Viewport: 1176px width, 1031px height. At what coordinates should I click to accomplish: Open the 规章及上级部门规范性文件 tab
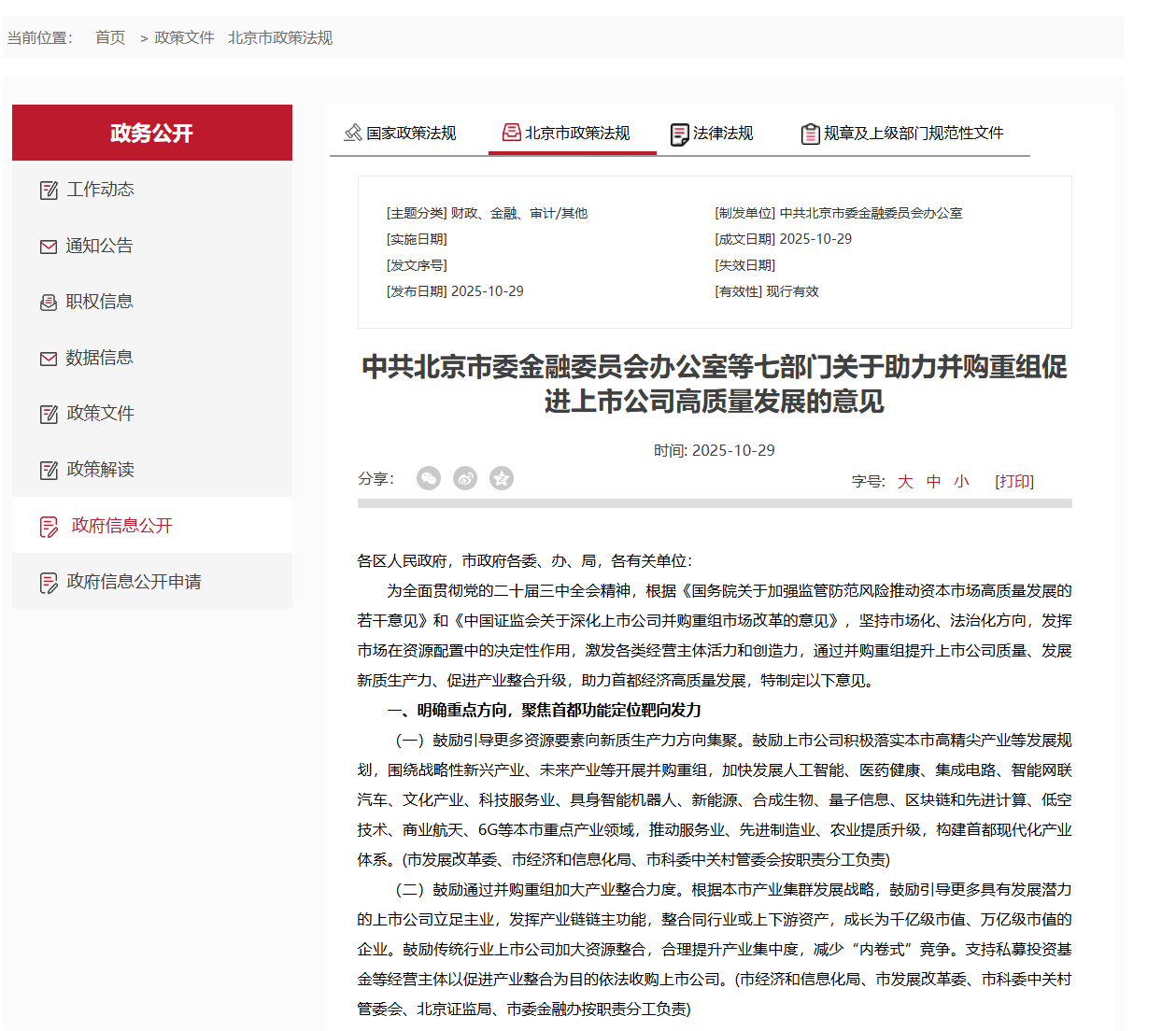(x=902, y=134)
